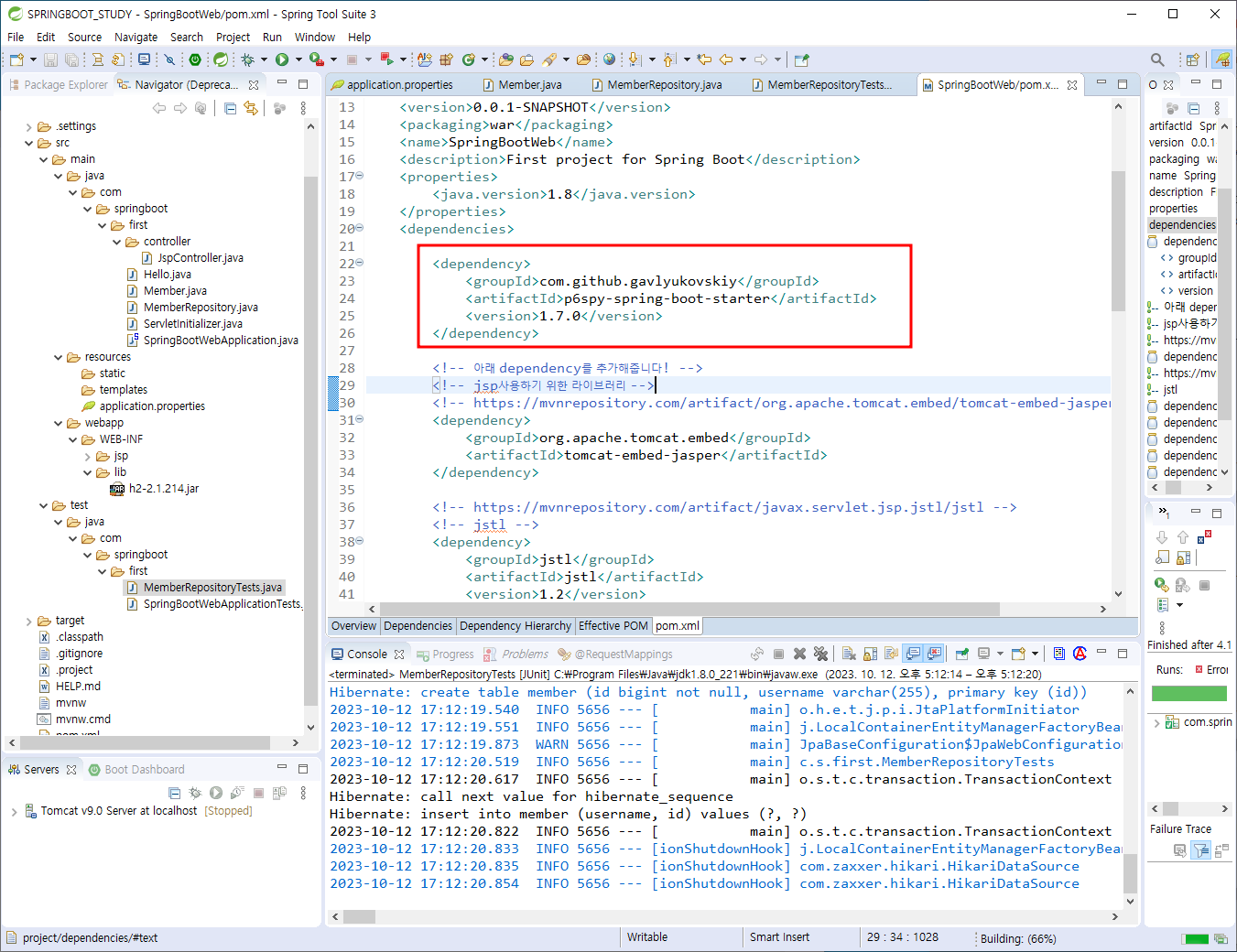Click the Open Perspective icon

click(x=1192, y=59)
